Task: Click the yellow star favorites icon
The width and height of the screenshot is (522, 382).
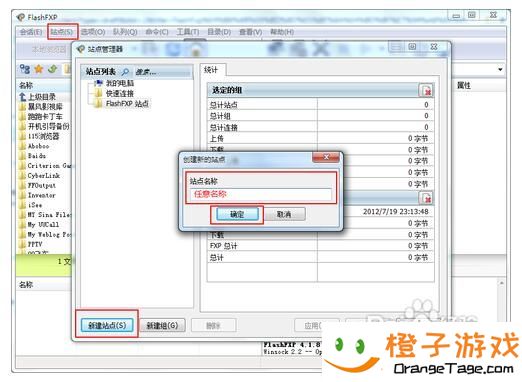Action: (39, 69)
